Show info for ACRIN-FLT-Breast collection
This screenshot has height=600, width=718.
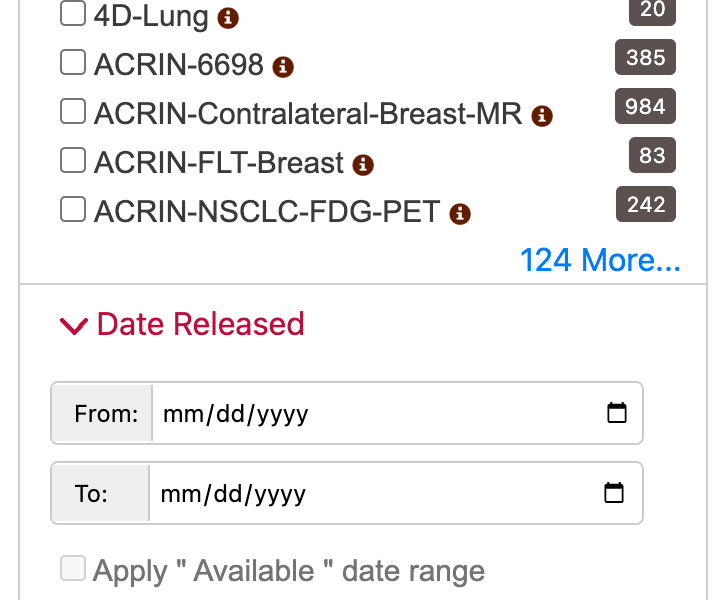[x=363, y=165]
